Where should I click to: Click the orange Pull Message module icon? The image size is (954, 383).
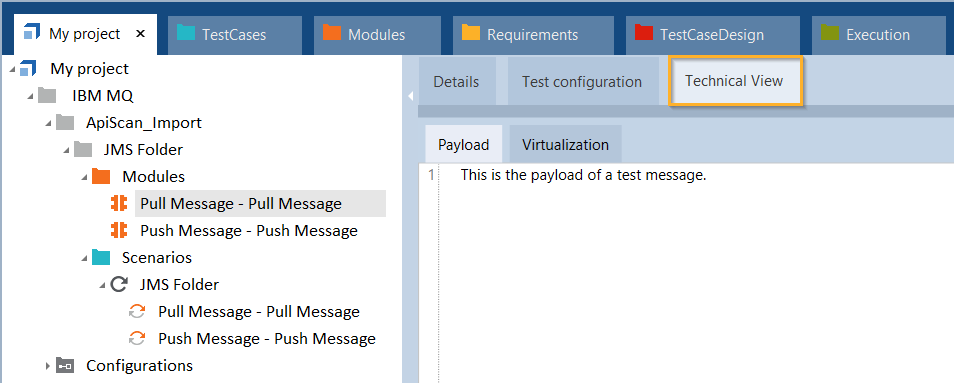tap(118, 204)
